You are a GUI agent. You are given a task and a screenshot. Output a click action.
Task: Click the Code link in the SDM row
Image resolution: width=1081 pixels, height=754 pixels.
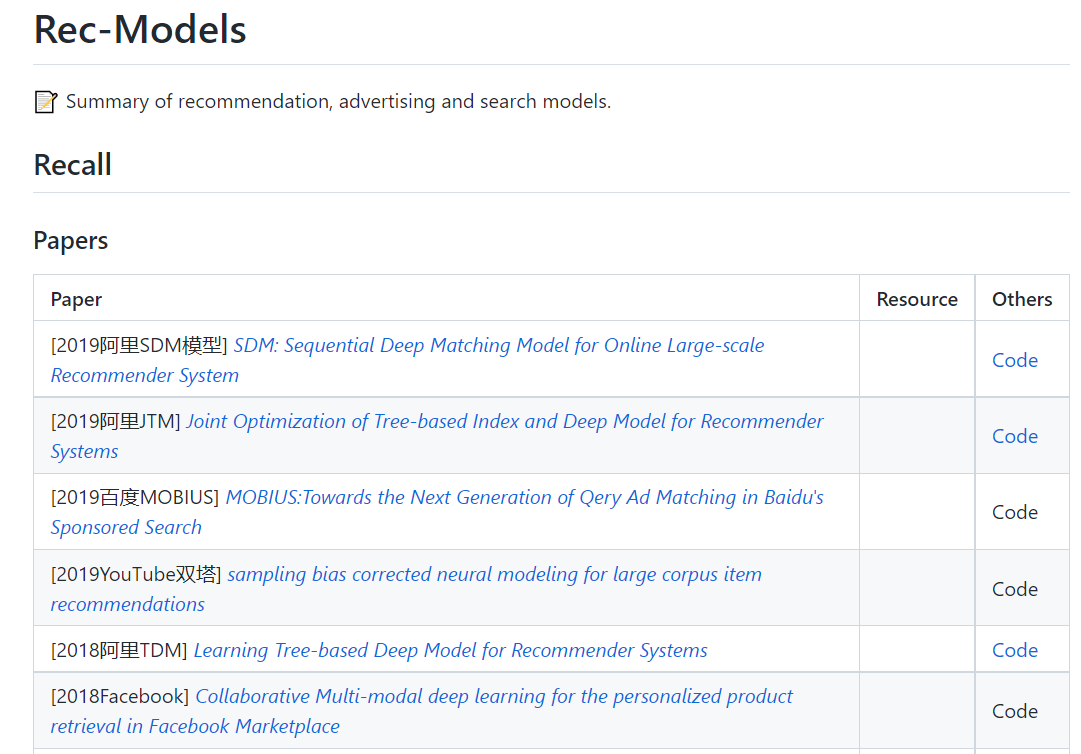(x=1015, y=360)
